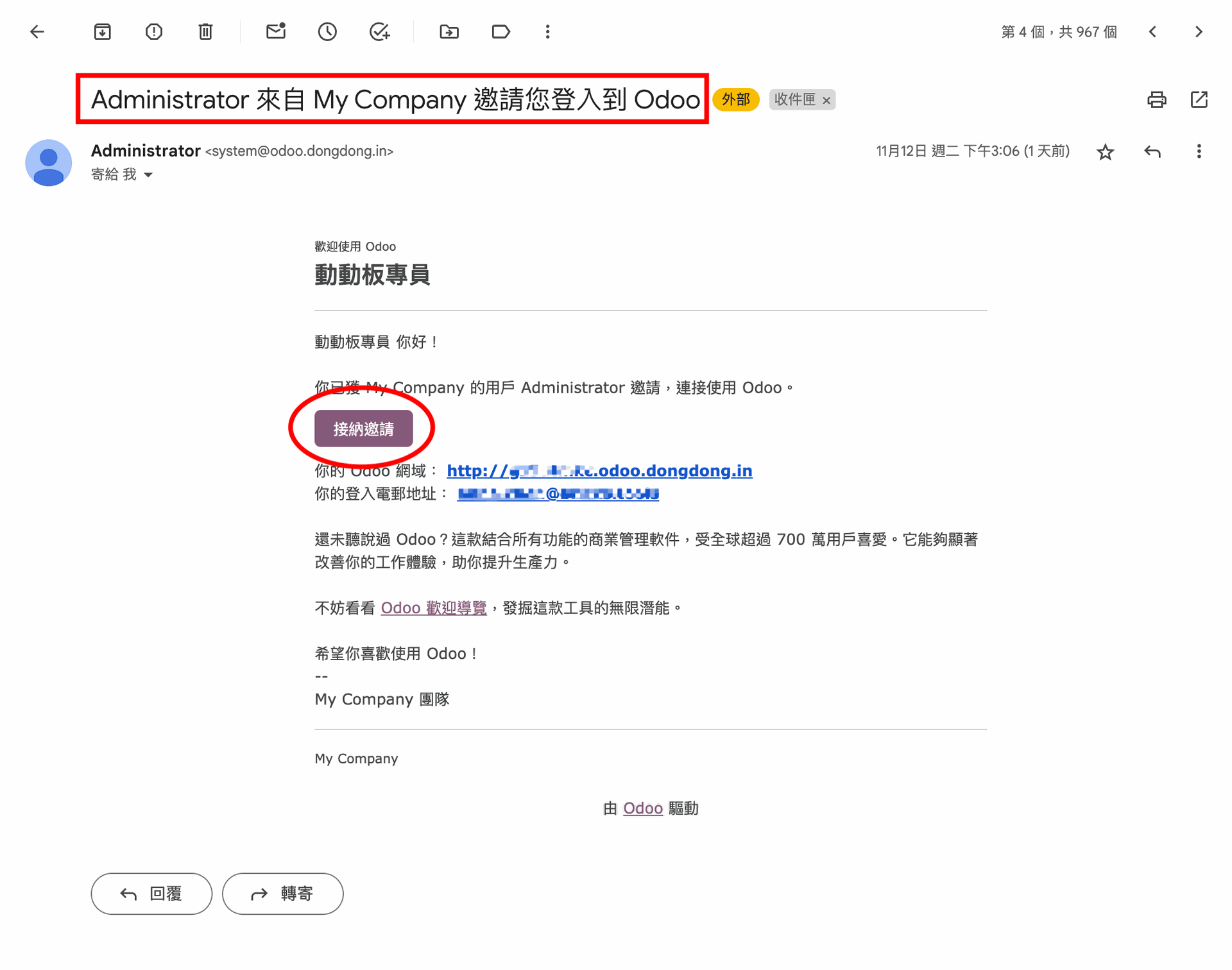
Task: Click the signature My Company 團隊
Action: point(382,699)
